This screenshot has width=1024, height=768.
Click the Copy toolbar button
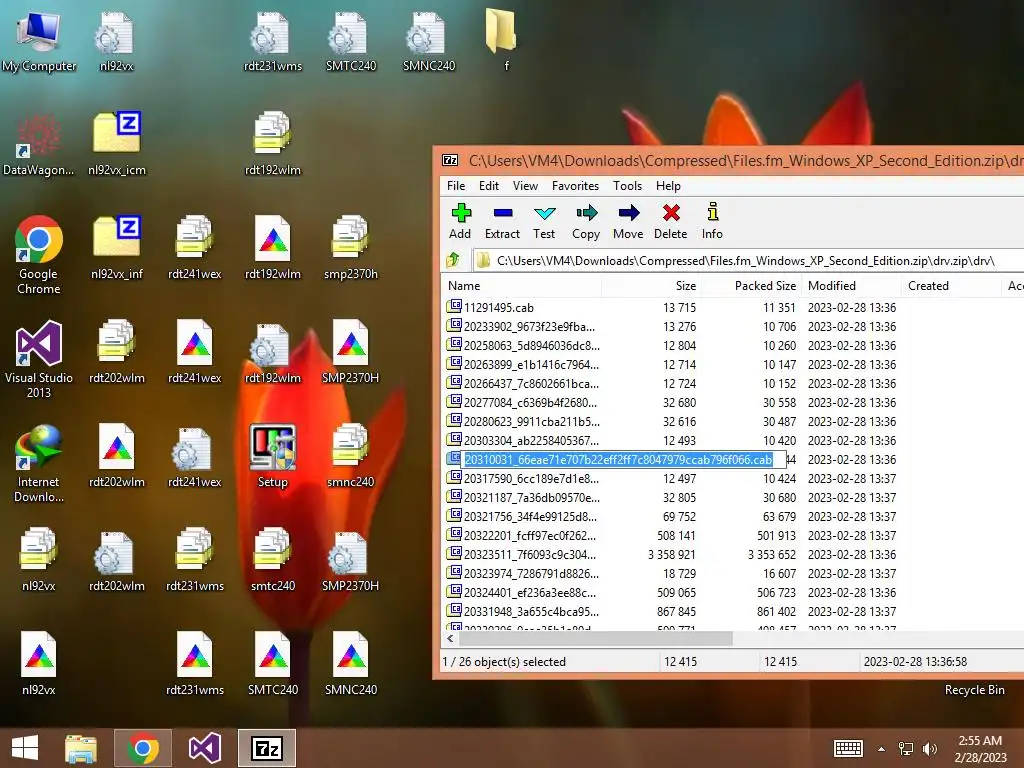586,221
